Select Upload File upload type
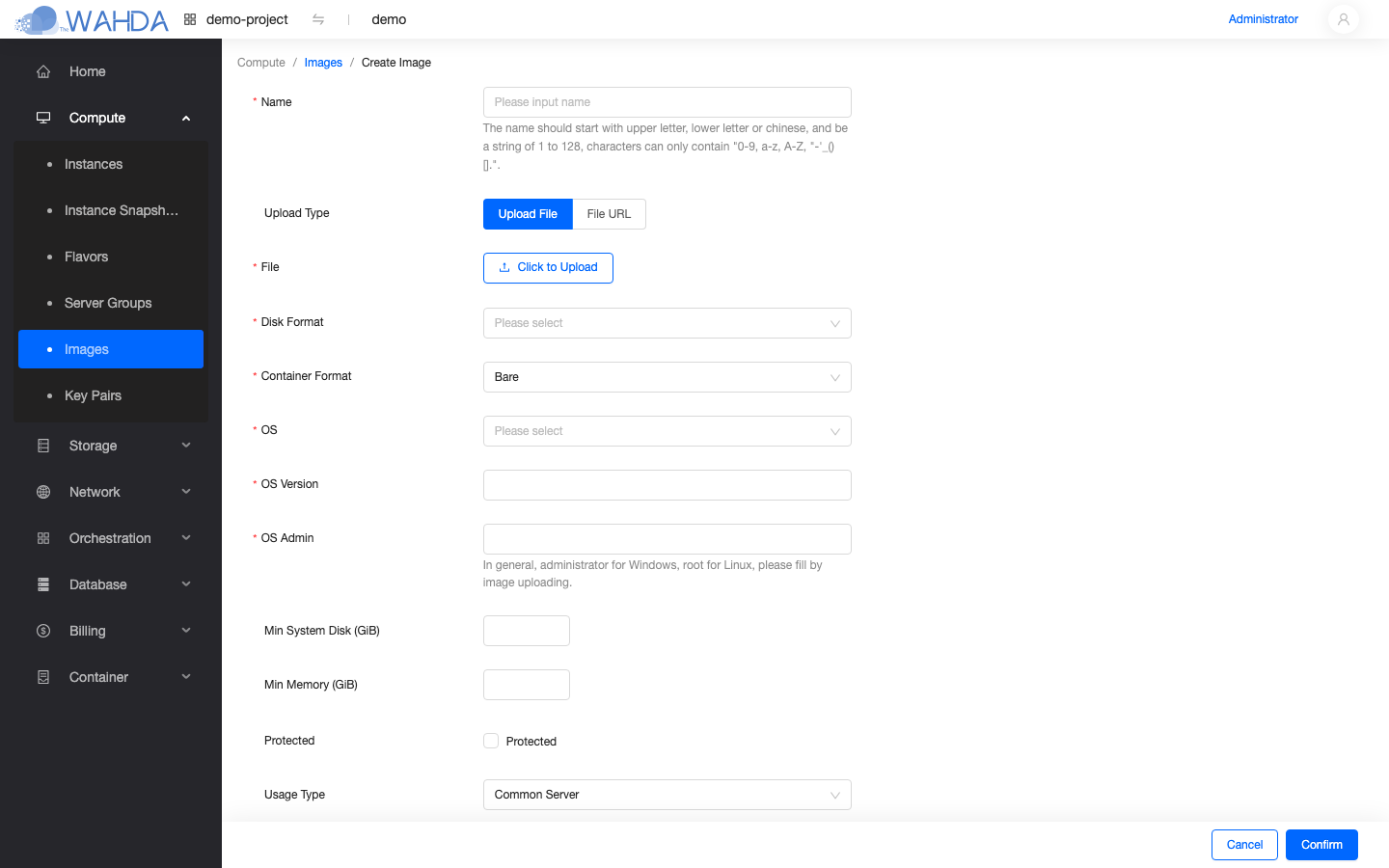 click(x=528, y=214)
